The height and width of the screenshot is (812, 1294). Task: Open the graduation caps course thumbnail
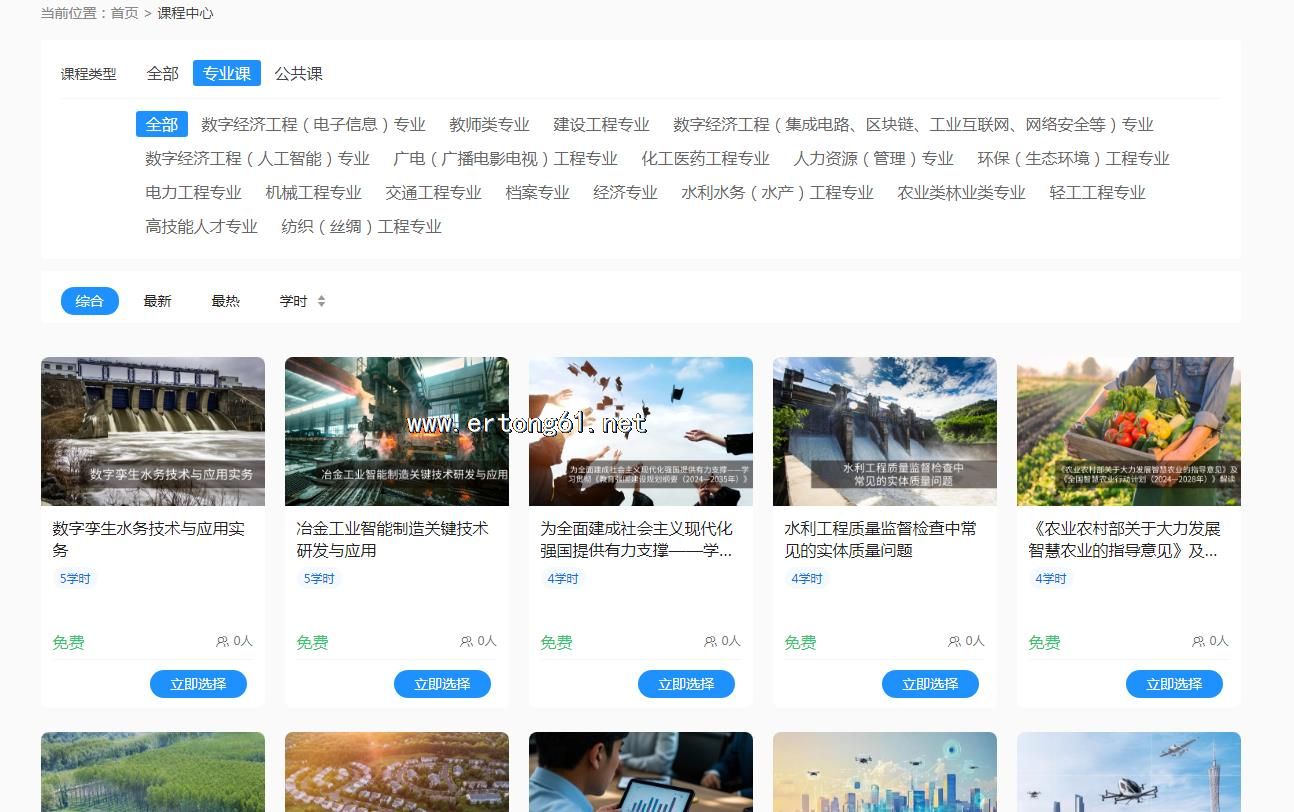(640, 431)
